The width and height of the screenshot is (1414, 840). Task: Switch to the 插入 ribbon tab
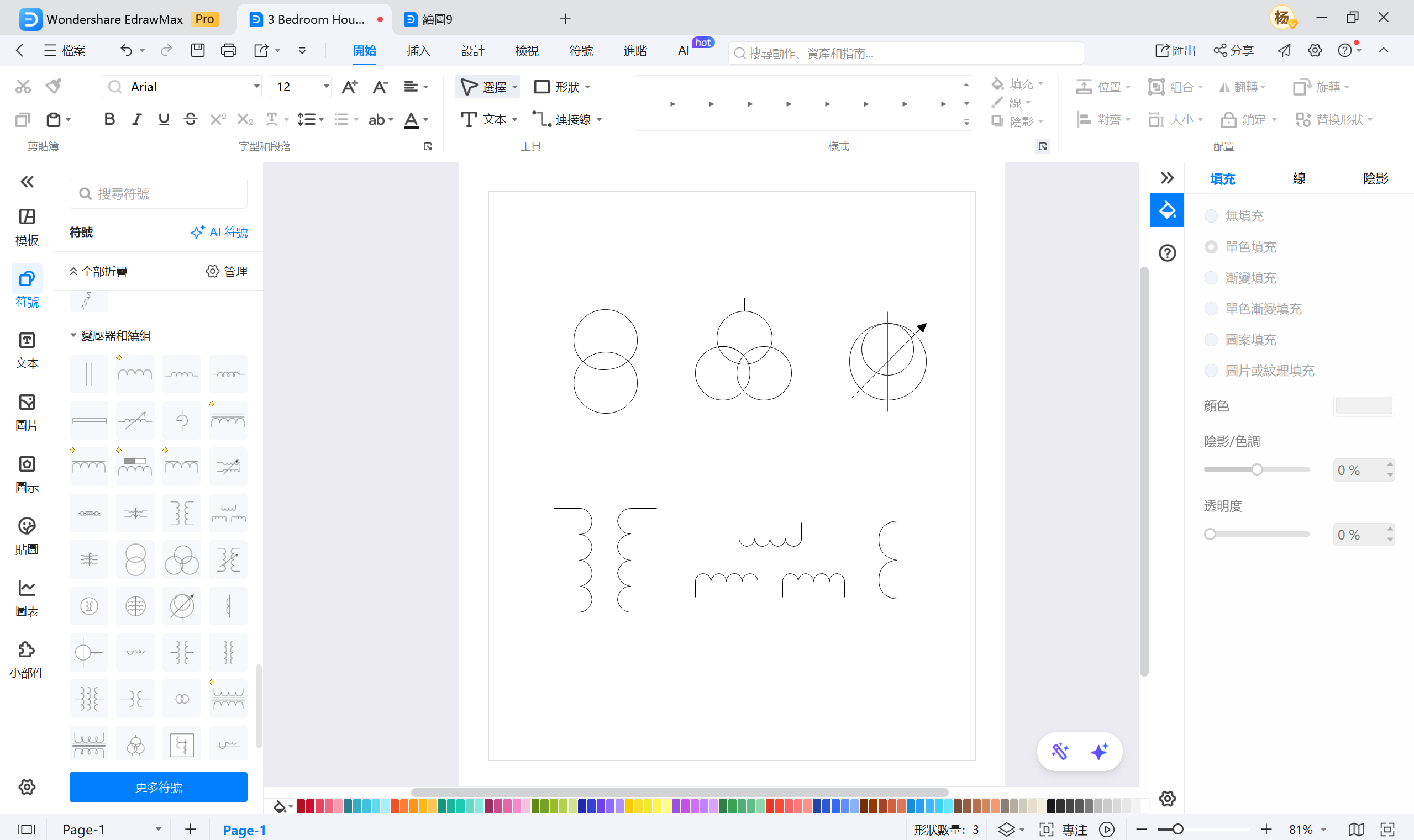point(418,51)
